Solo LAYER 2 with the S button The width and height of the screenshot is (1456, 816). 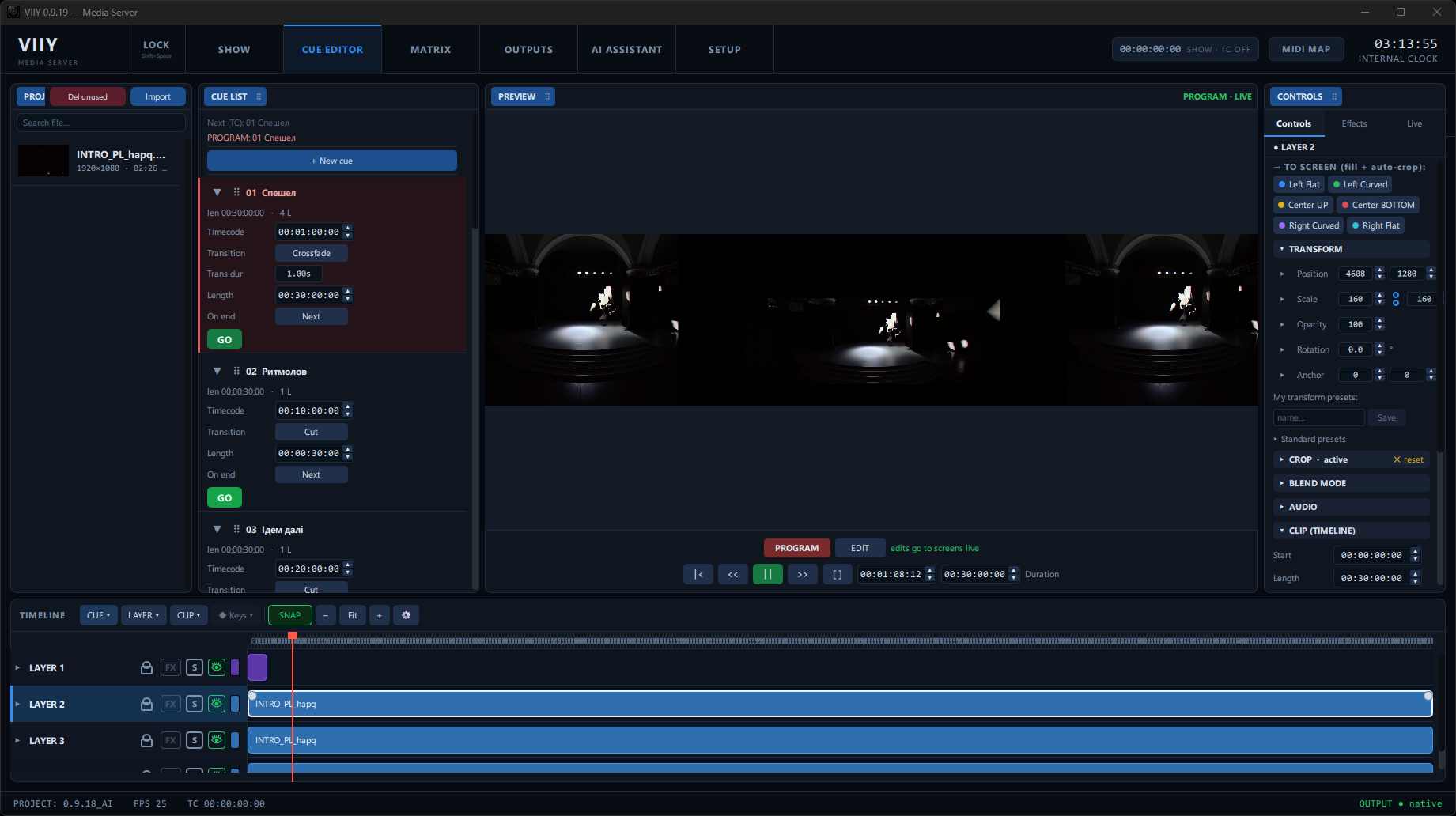point(195,704)
